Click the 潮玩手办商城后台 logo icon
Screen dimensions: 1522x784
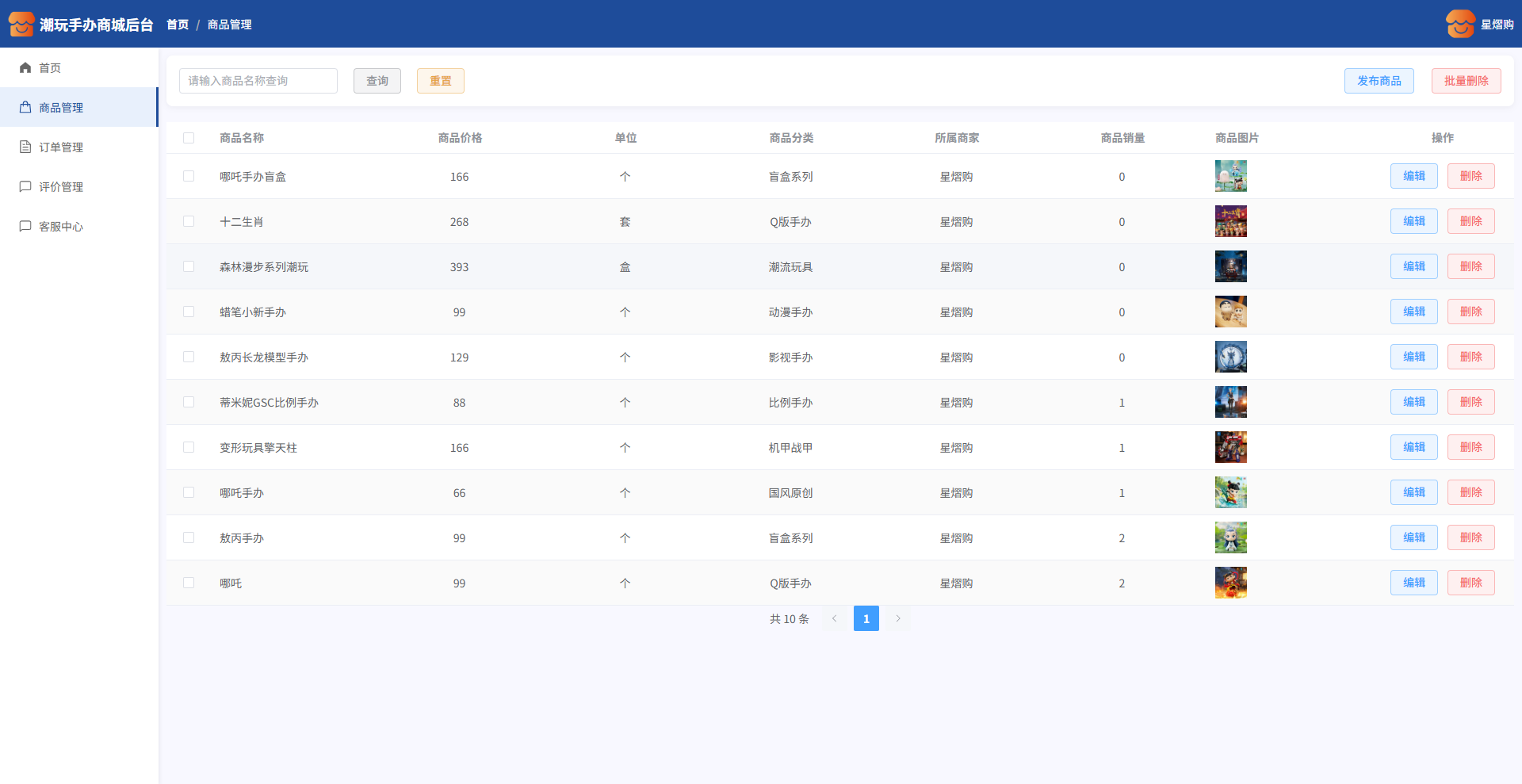point(21,24)
